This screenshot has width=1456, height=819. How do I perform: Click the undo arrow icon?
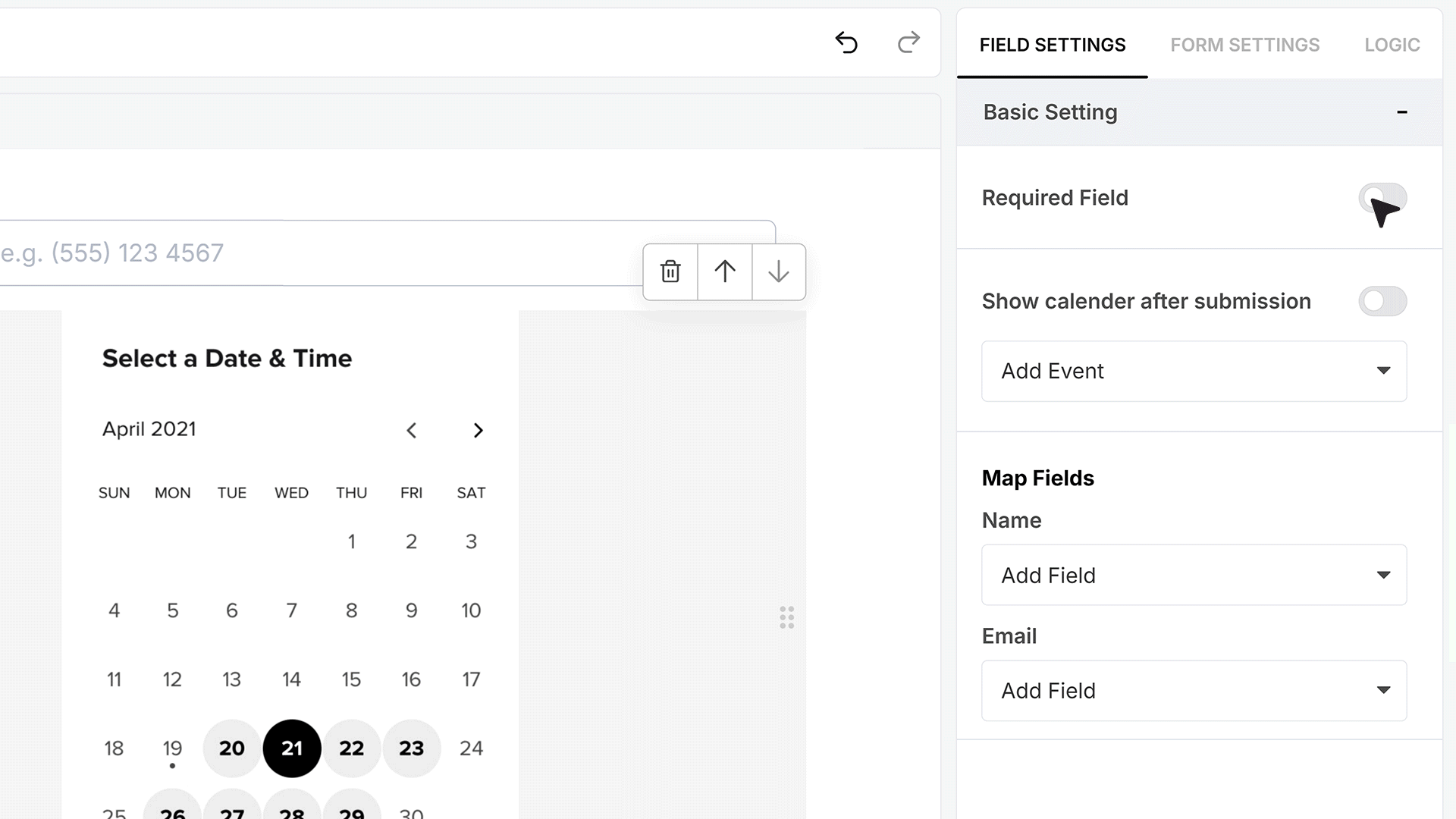tap(846, 42)
